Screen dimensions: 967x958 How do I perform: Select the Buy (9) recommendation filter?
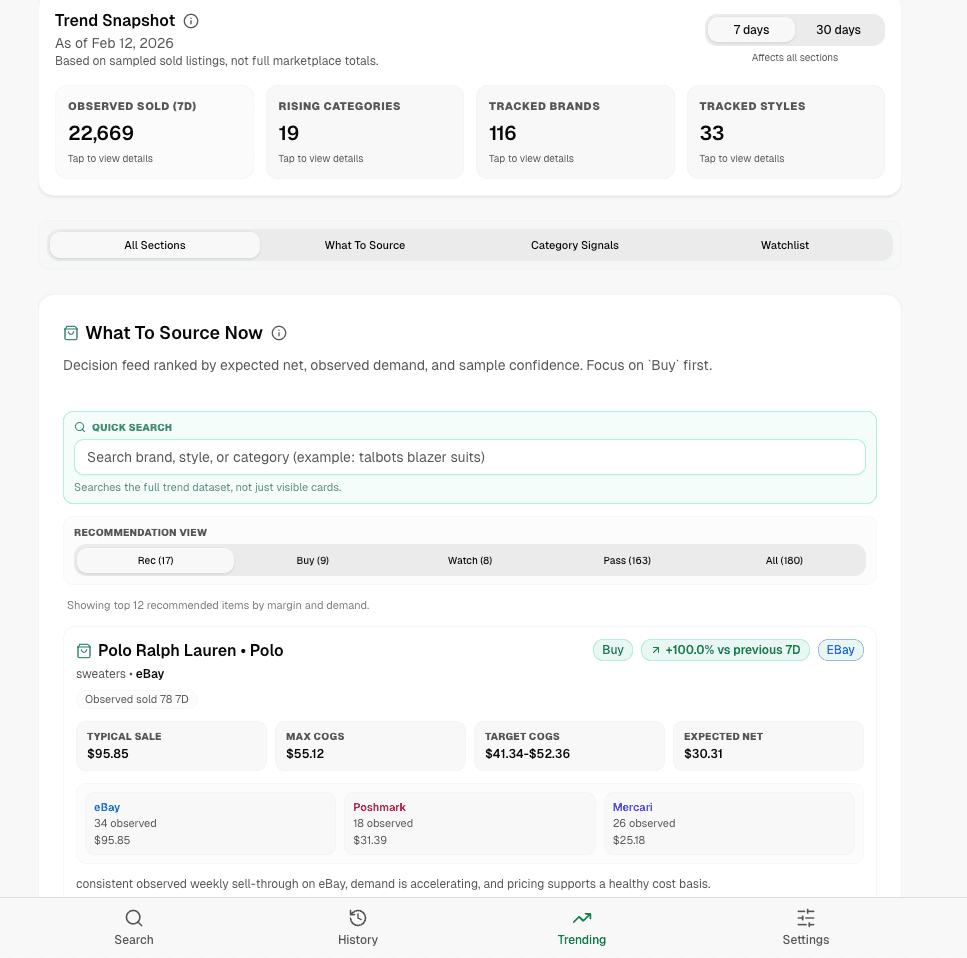313,560
